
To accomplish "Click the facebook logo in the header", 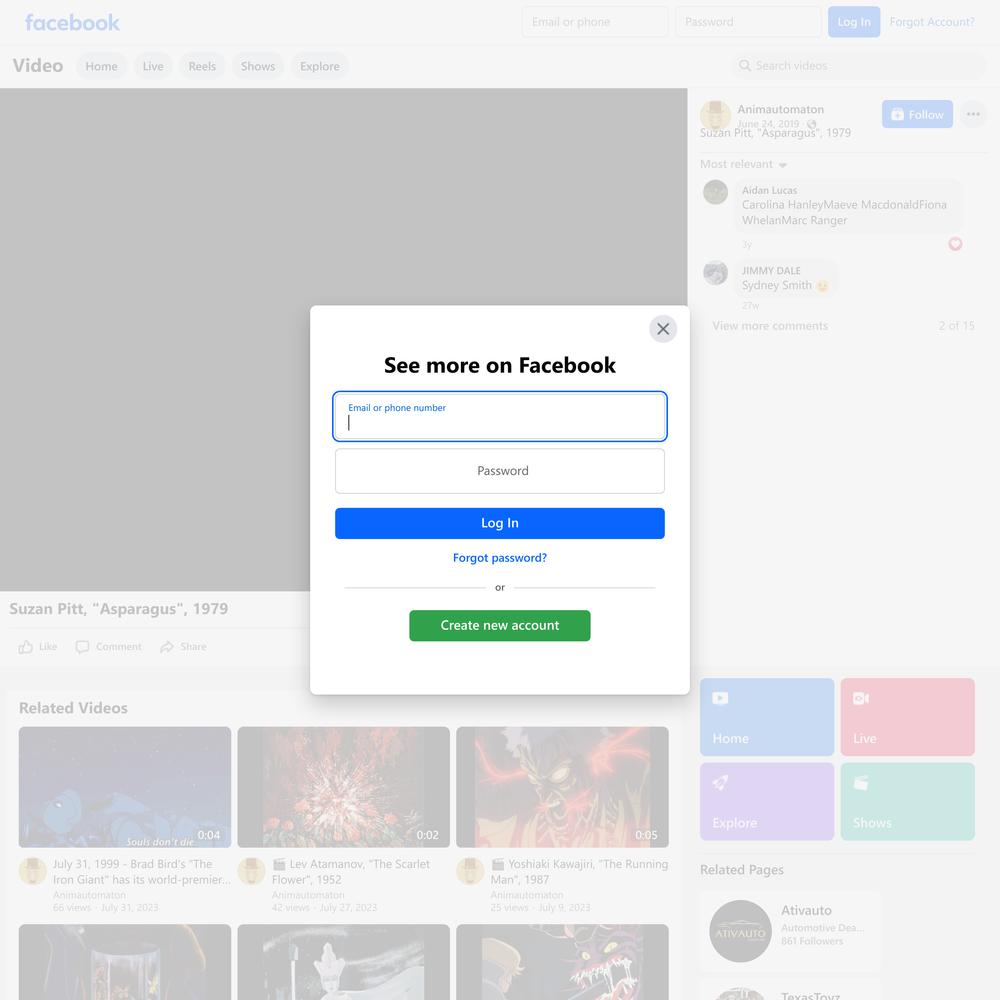I will coord(72,22).
